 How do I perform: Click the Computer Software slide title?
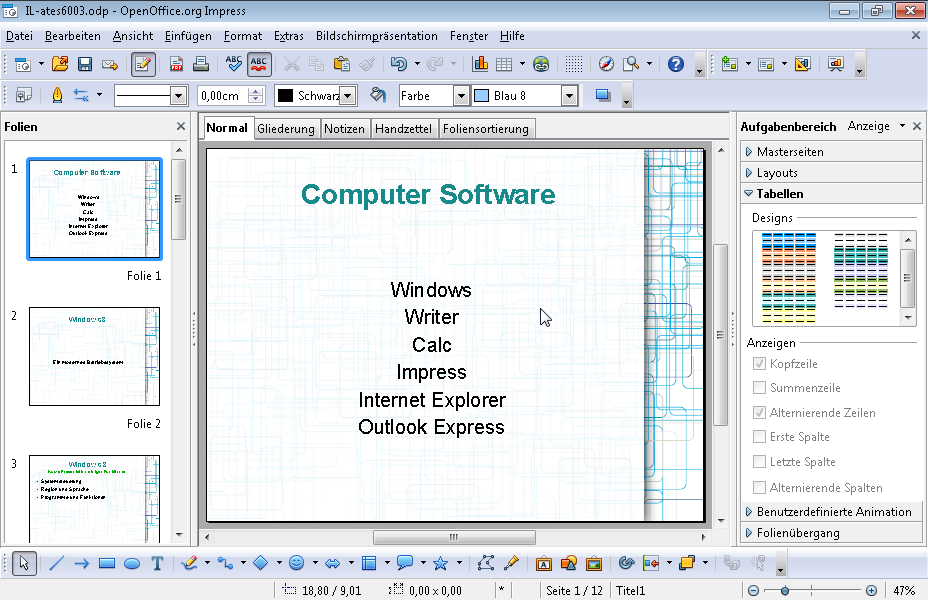coord(428,195)
